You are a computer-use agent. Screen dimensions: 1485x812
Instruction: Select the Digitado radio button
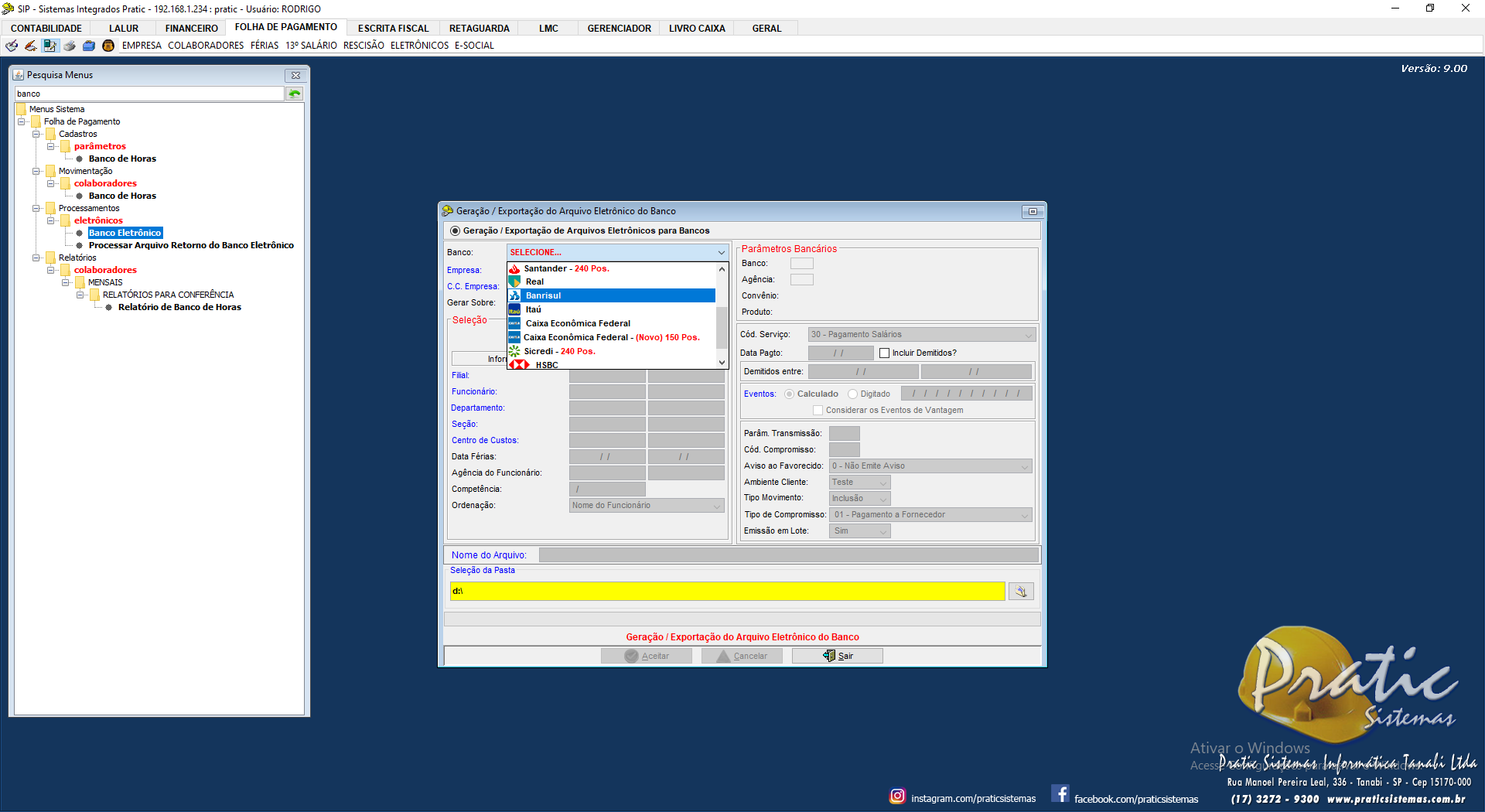[x=852, y=394]
